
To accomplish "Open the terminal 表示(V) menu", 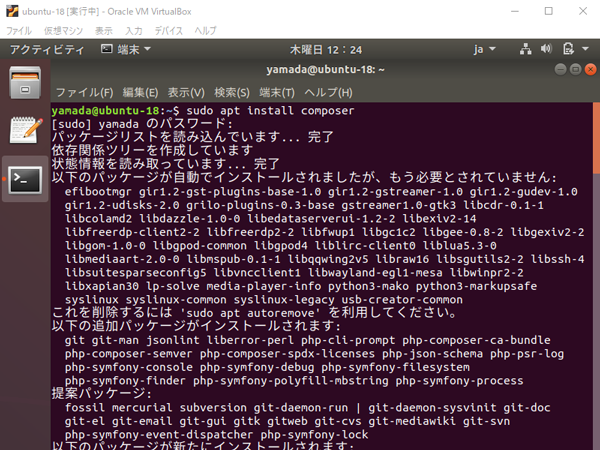I will (x=186, y=93).
